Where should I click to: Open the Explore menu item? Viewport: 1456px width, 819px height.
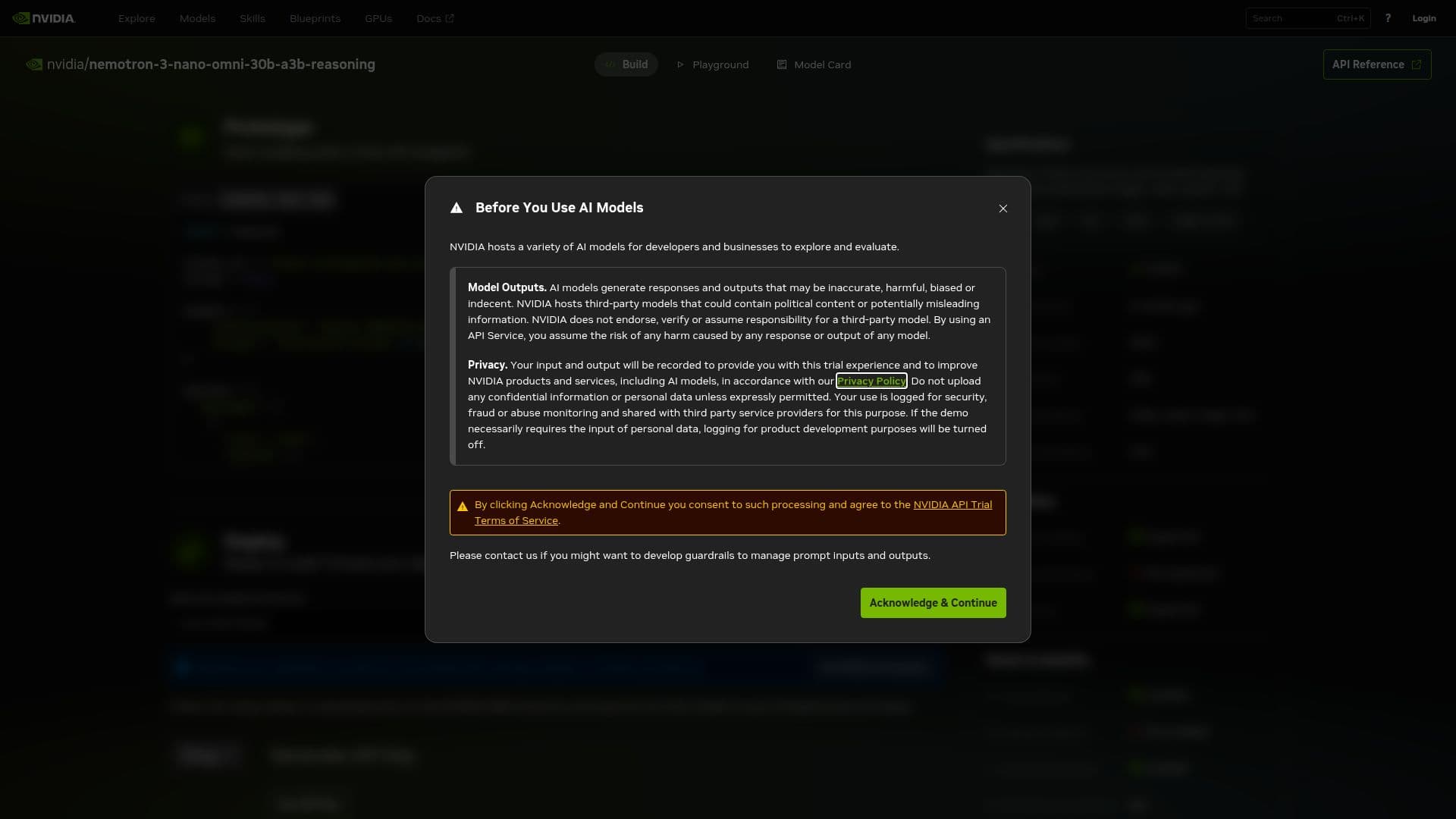136,18
